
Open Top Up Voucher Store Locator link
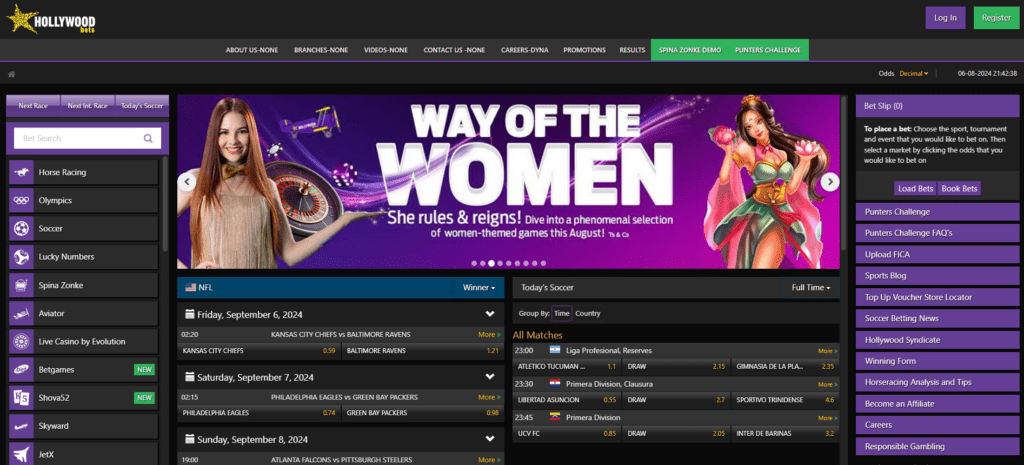click(937, 297)
